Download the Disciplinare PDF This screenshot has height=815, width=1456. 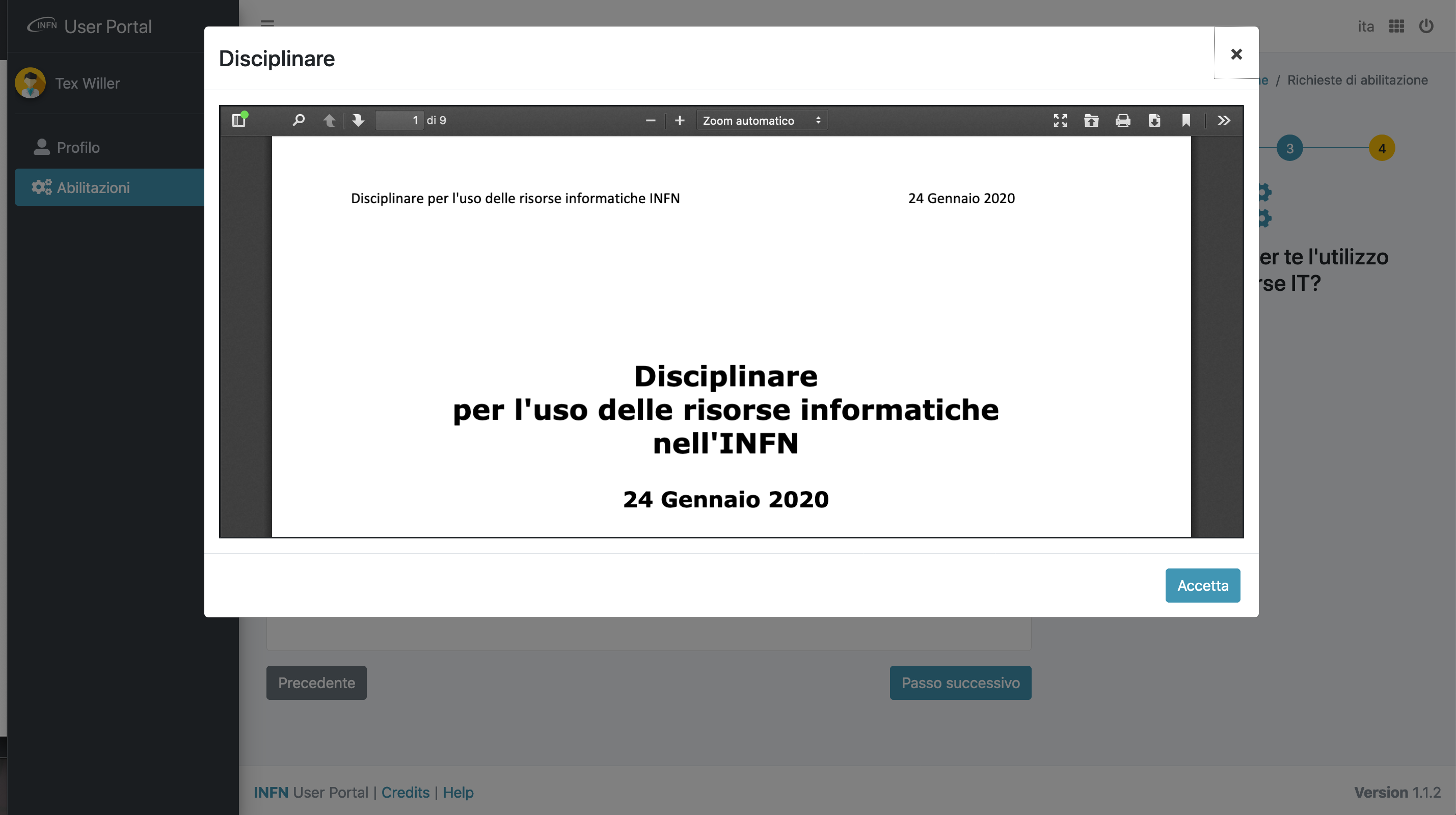(1155, 120)
